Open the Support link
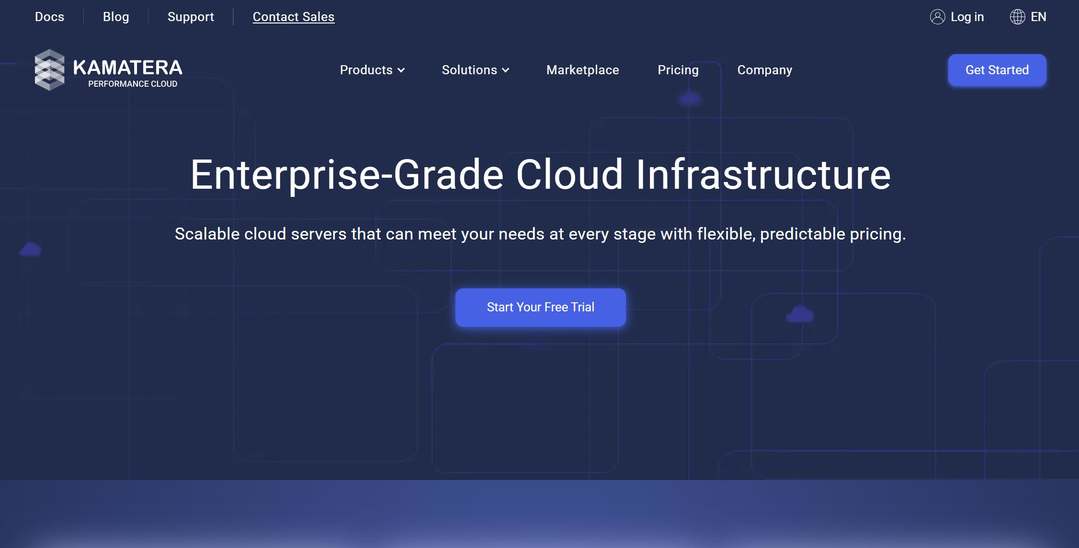Image resolution: width=1079 pixels, height=548 pixels. 191,17
